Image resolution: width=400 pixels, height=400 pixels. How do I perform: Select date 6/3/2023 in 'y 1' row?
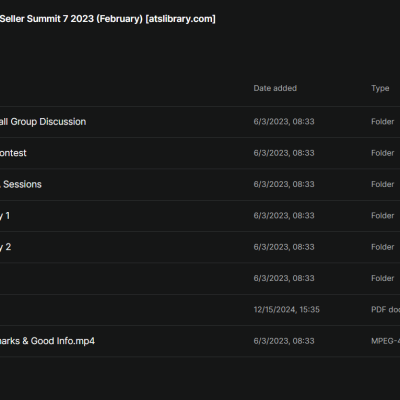tap(284, 216)
